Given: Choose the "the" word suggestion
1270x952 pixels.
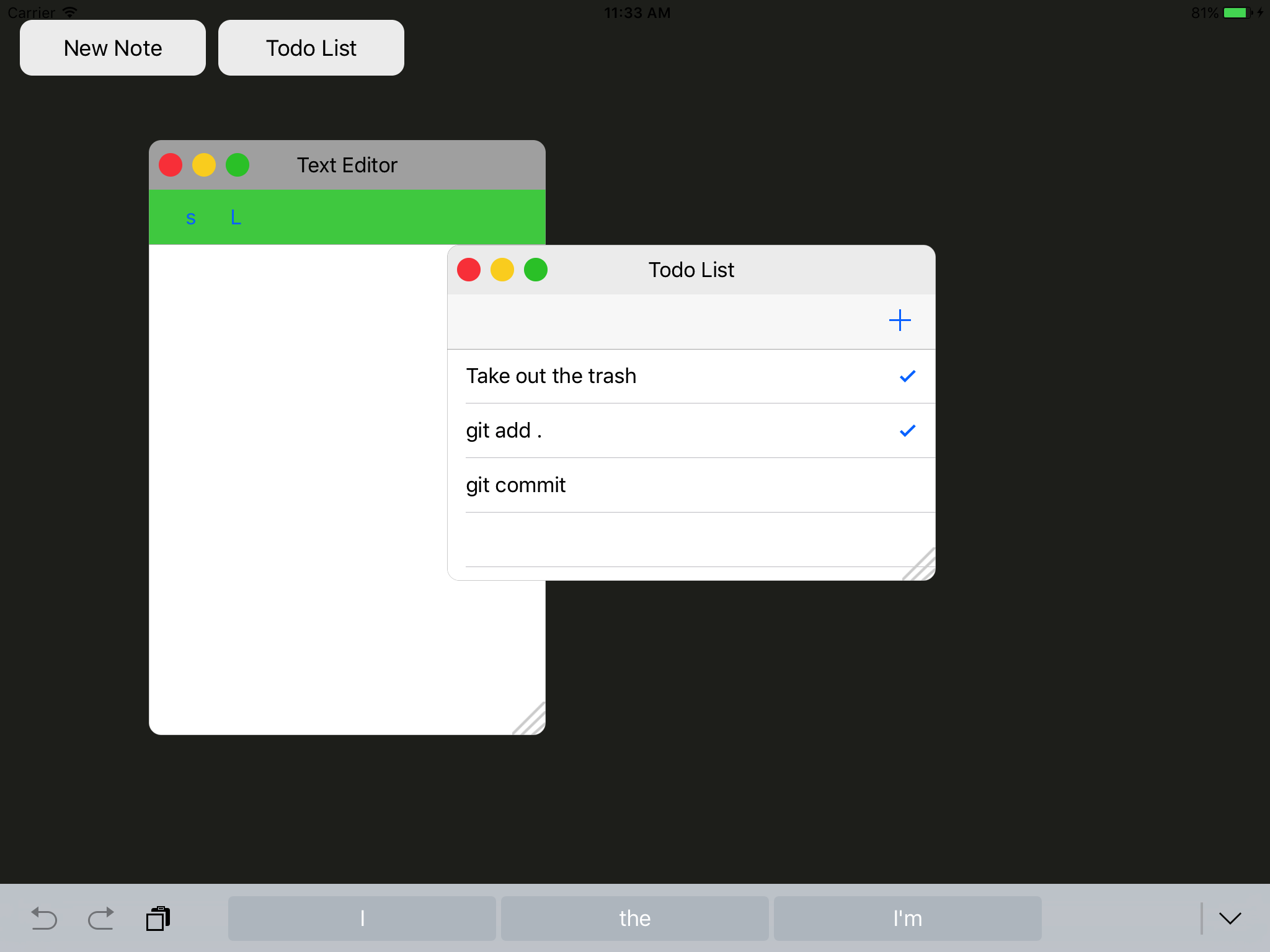Looking at the screenshot, I should [x=634, y=918].
